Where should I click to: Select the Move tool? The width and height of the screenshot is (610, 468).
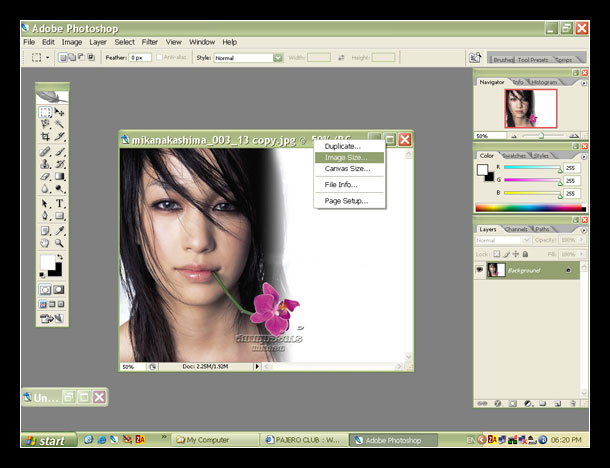60,113
